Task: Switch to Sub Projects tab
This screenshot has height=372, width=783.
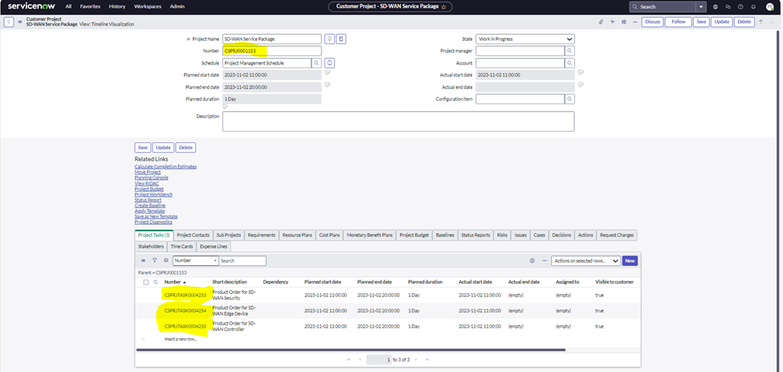Action: tap(229, 235)
